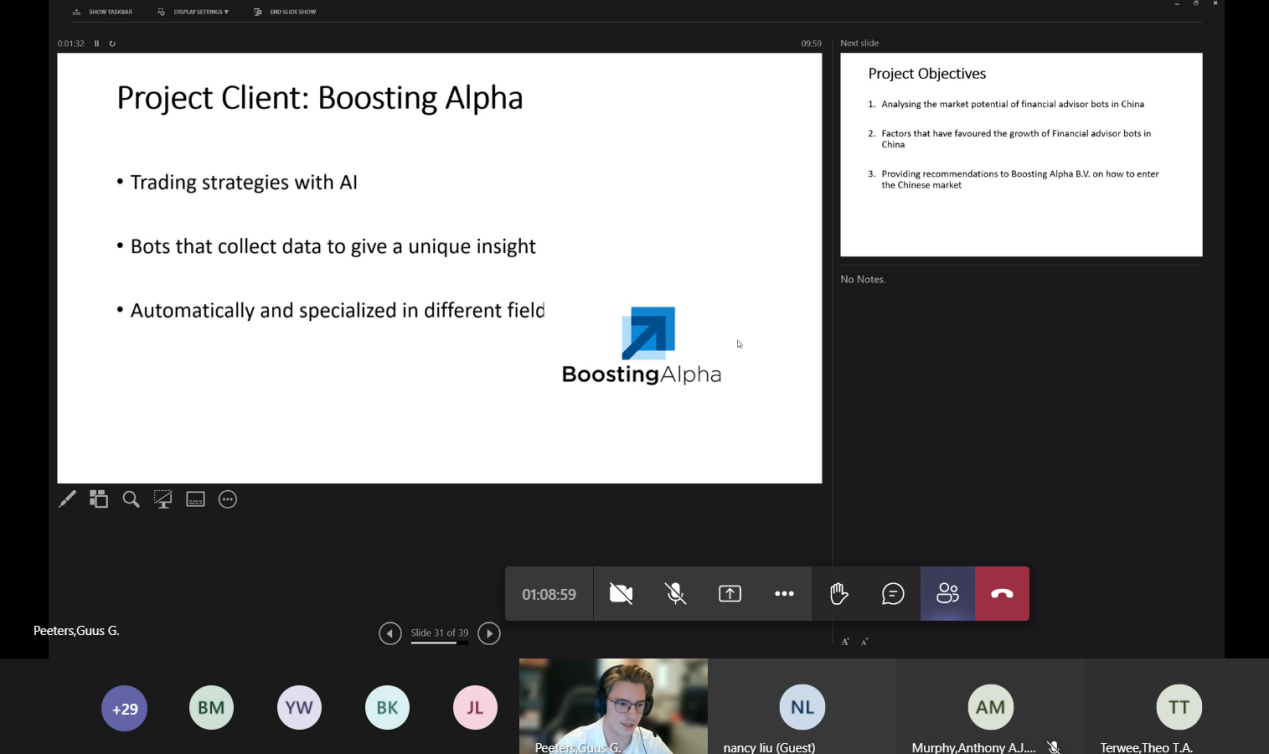
Task: Open the see all slides view
Action: [x=99, y=499]
